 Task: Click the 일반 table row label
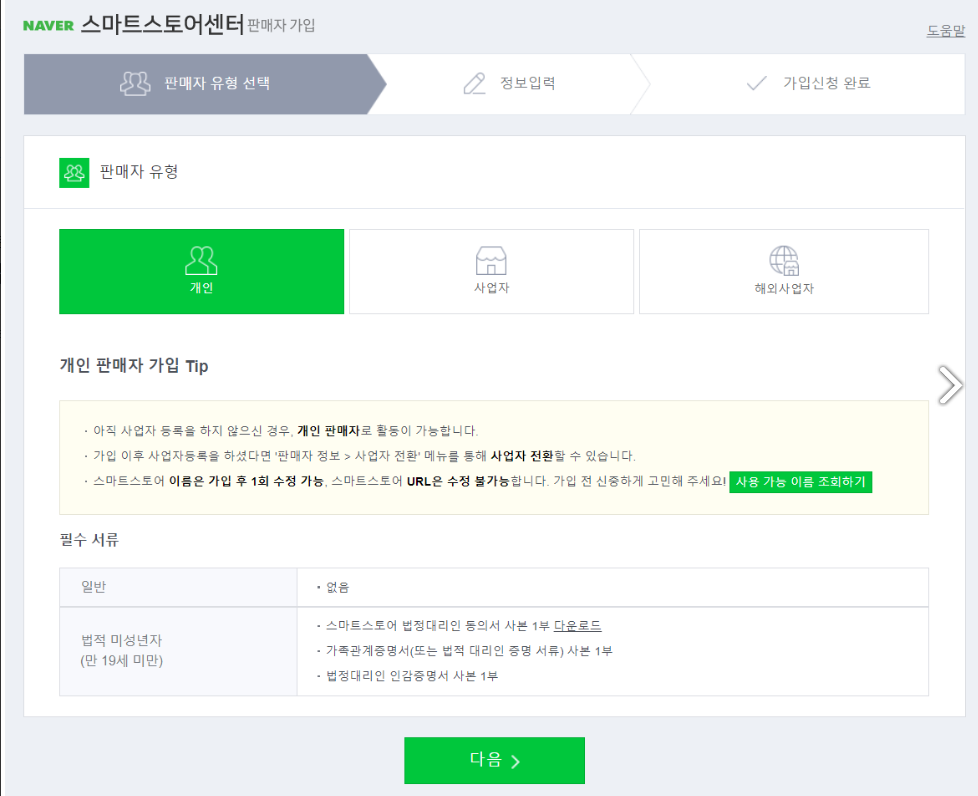click(x=94, y=586)
